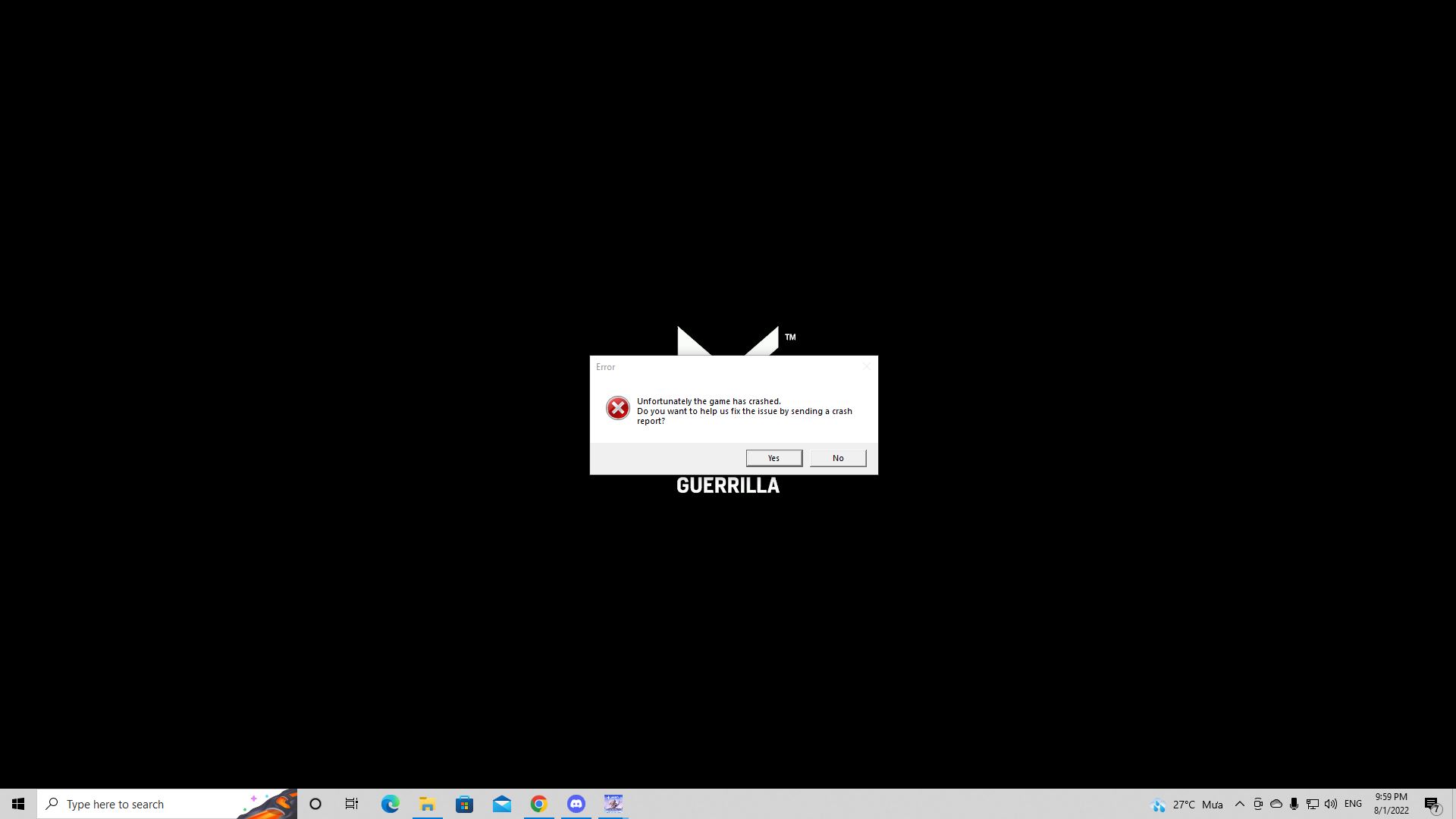Open volume control from system tray
Screen dimensions: 1456x819
pyautogui.click(x=1331, y=804)
